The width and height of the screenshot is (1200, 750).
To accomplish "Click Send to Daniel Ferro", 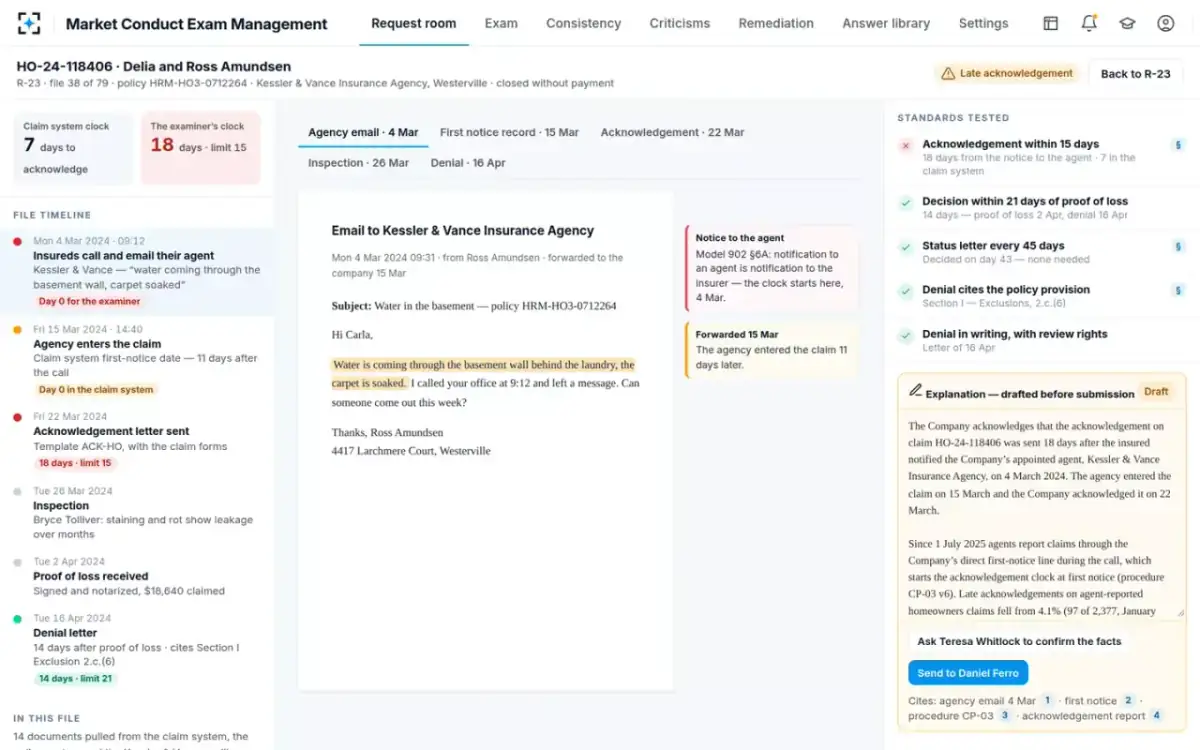I will [968, 673].
